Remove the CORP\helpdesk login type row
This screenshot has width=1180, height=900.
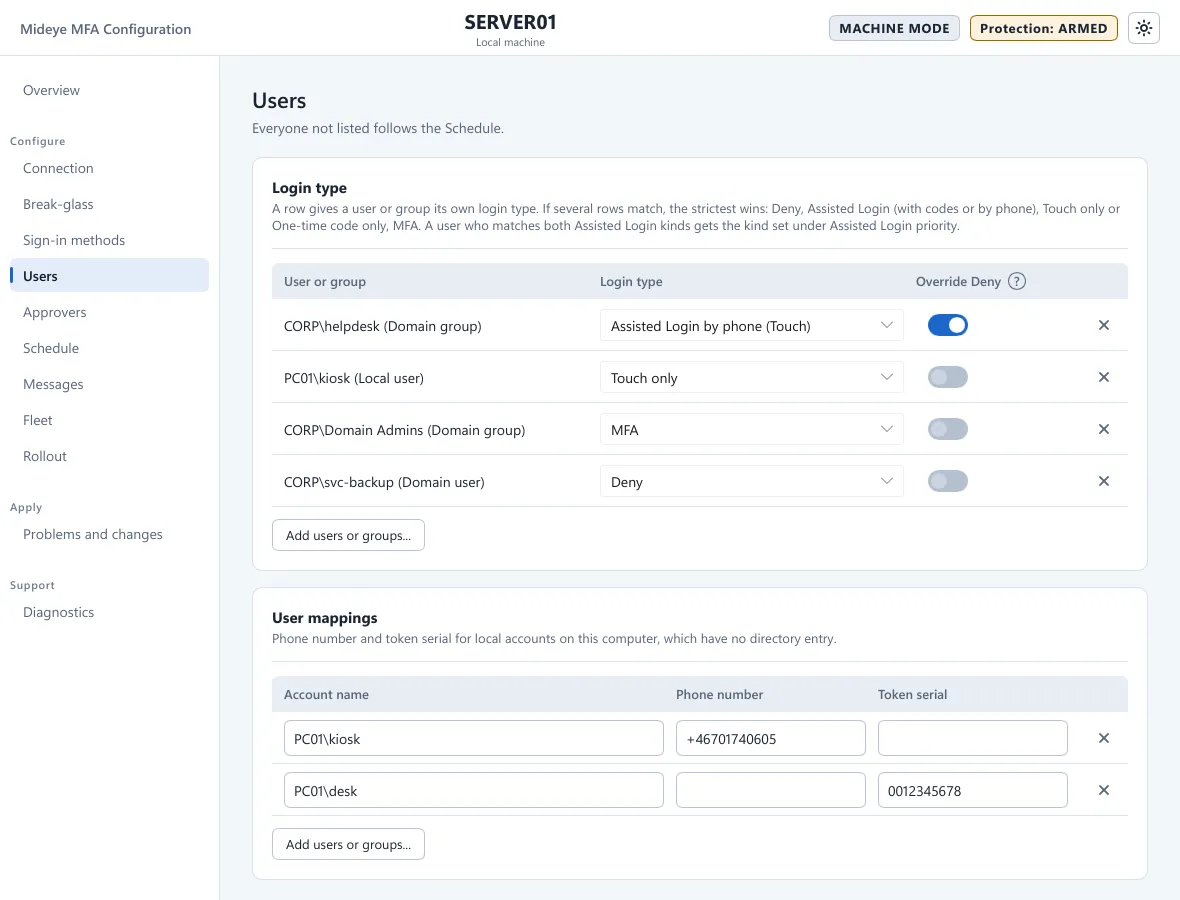coord(1103,325)
